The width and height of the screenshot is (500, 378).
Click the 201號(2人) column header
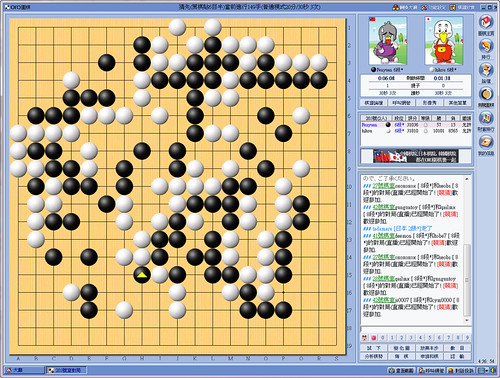click(376, 118)
